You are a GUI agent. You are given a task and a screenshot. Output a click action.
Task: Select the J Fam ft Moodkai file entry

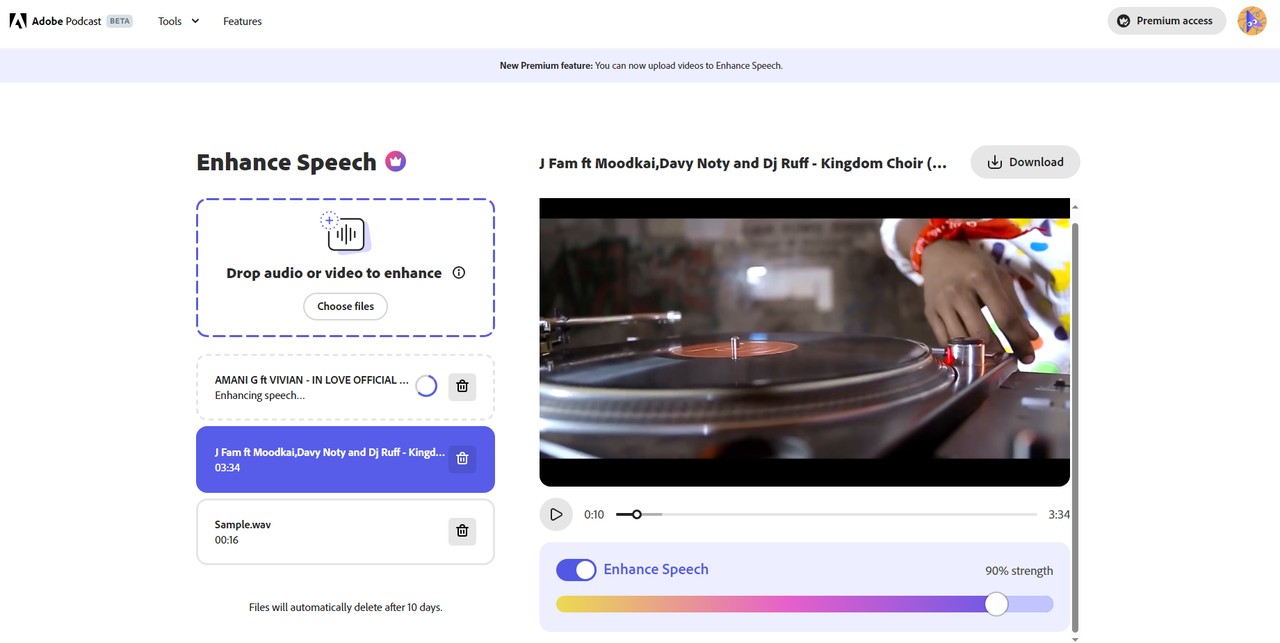click(345, 459)
